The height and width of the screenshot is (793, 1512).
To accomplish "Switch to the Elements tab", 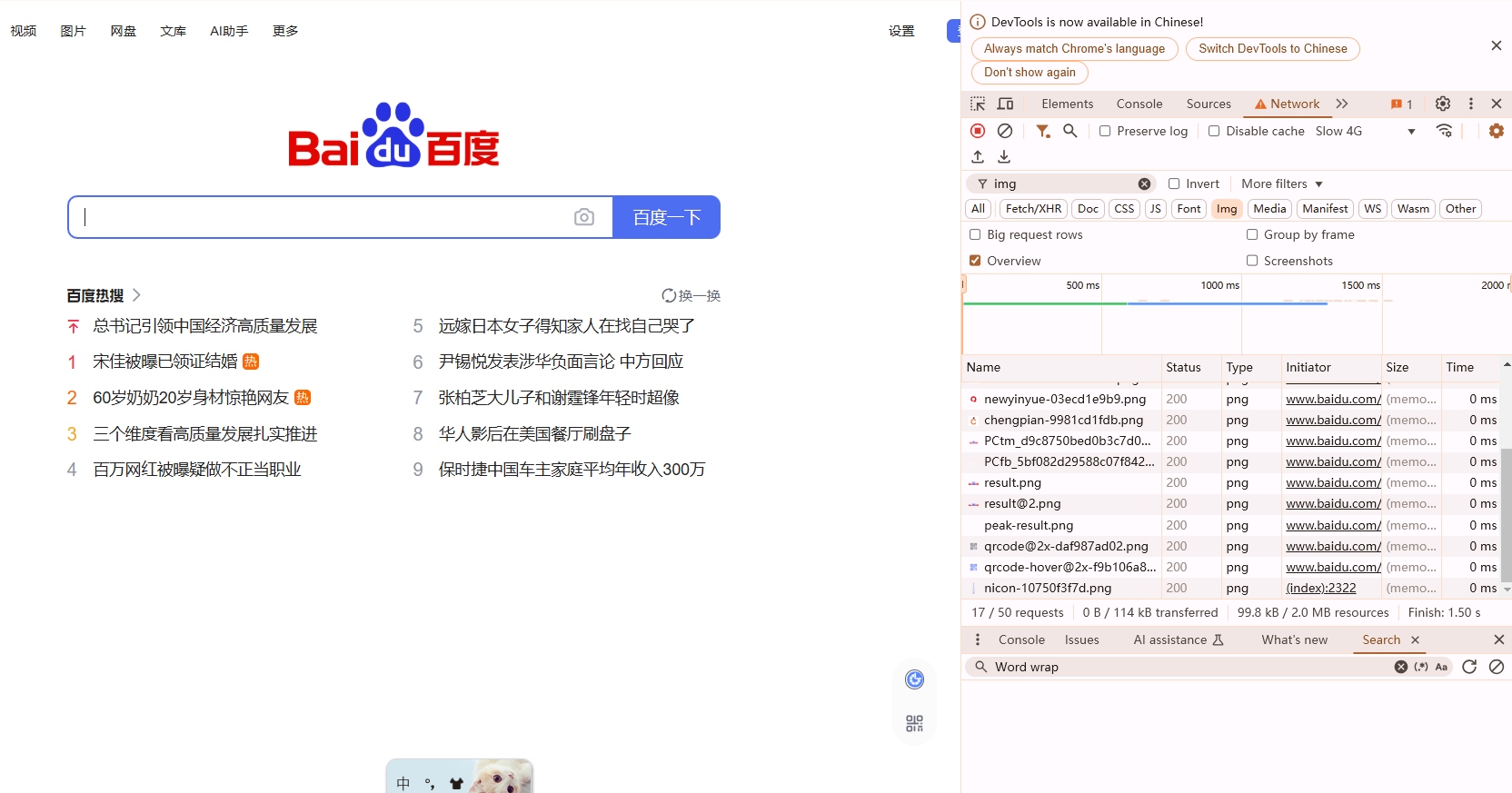I will [x=1068, y=104].
